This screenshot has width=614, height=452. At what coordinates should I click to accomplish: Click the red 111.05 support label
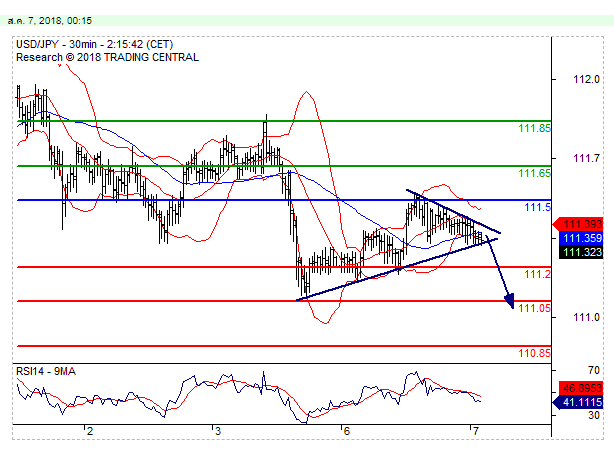(534, 308)
